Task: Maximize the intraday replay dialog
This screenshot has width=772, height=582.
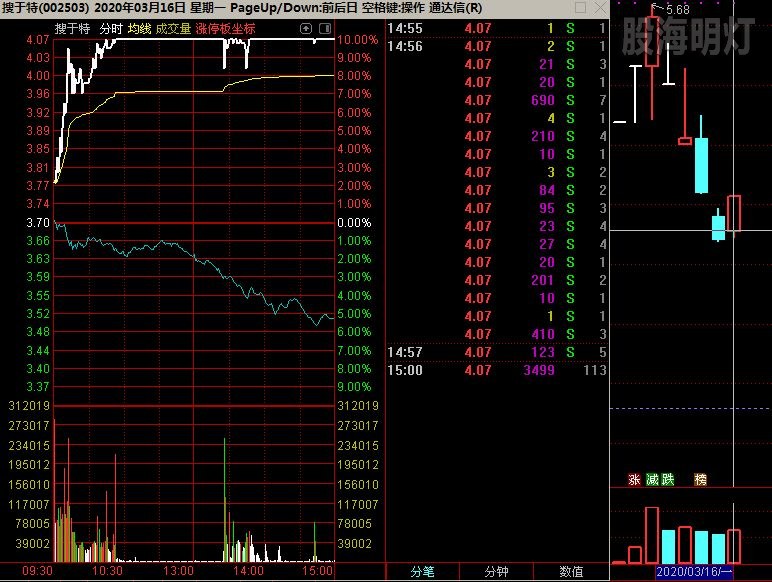Action: [x=580, y=7]
